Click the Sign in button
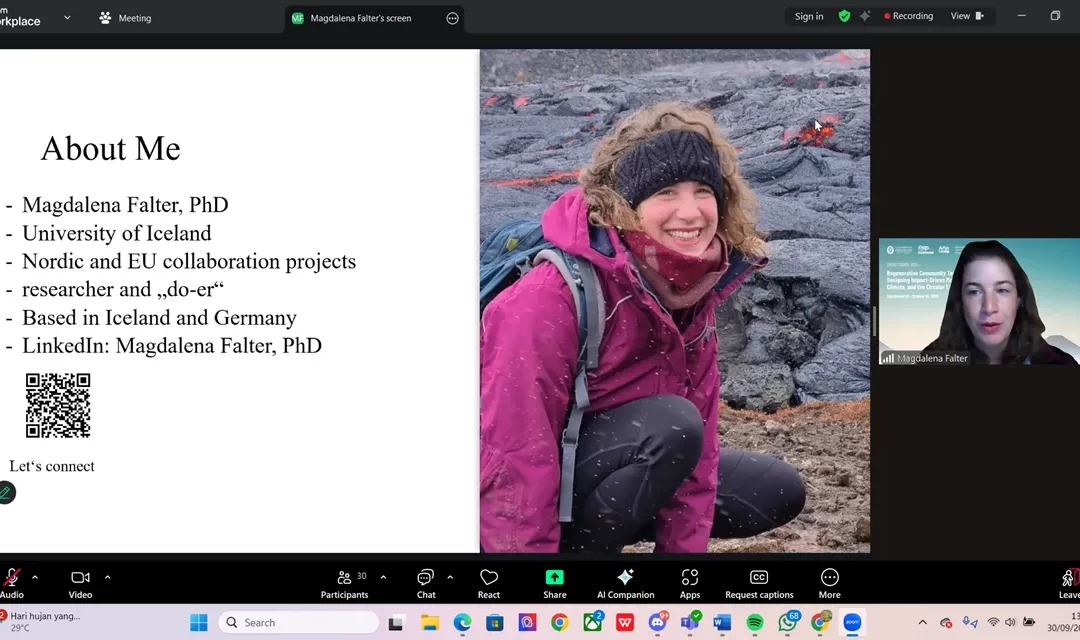 pos(809,16)
